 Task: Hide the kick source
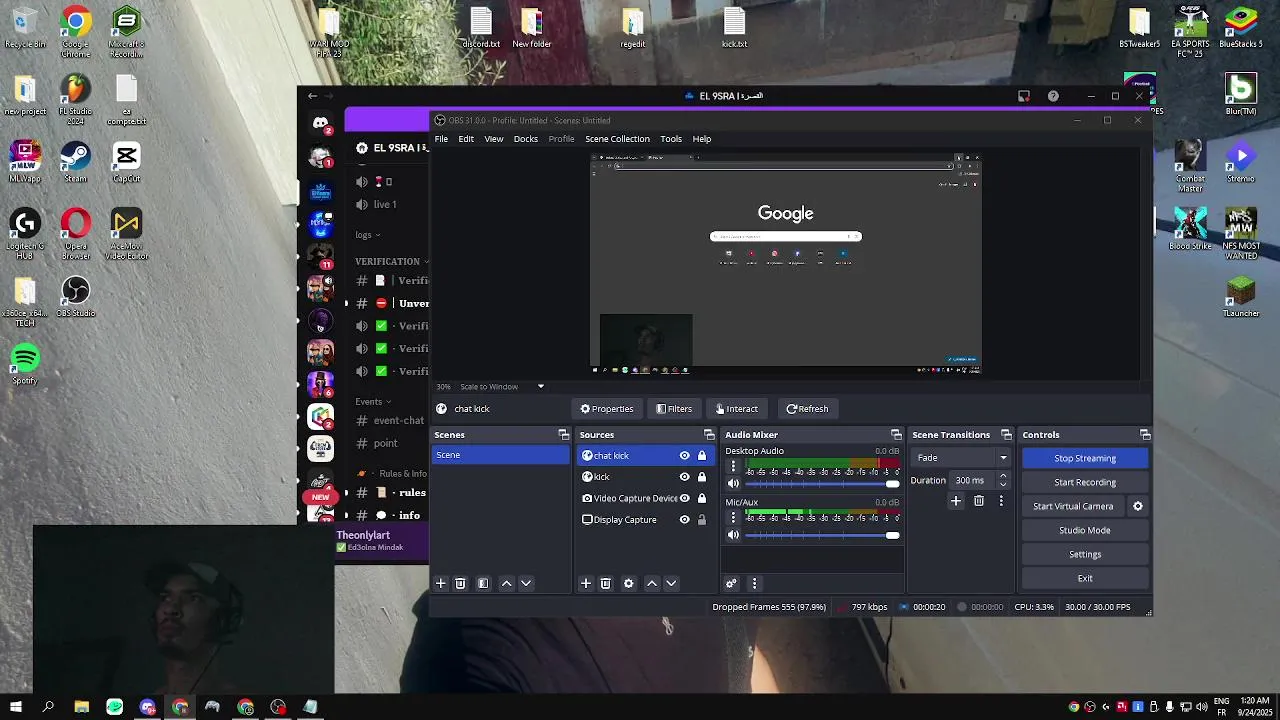[684, 477]
